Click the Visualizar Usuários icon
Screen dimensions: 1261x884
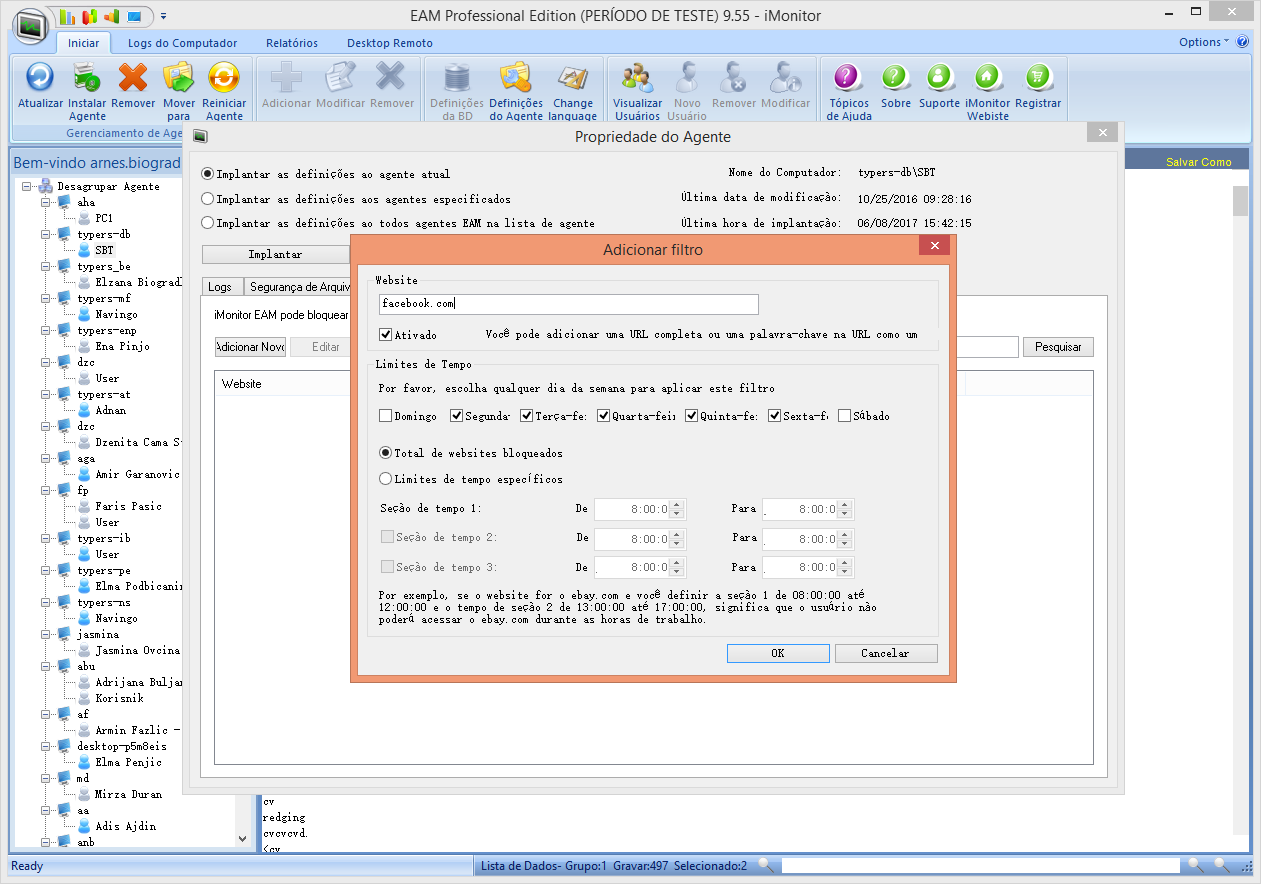point(637,77)
